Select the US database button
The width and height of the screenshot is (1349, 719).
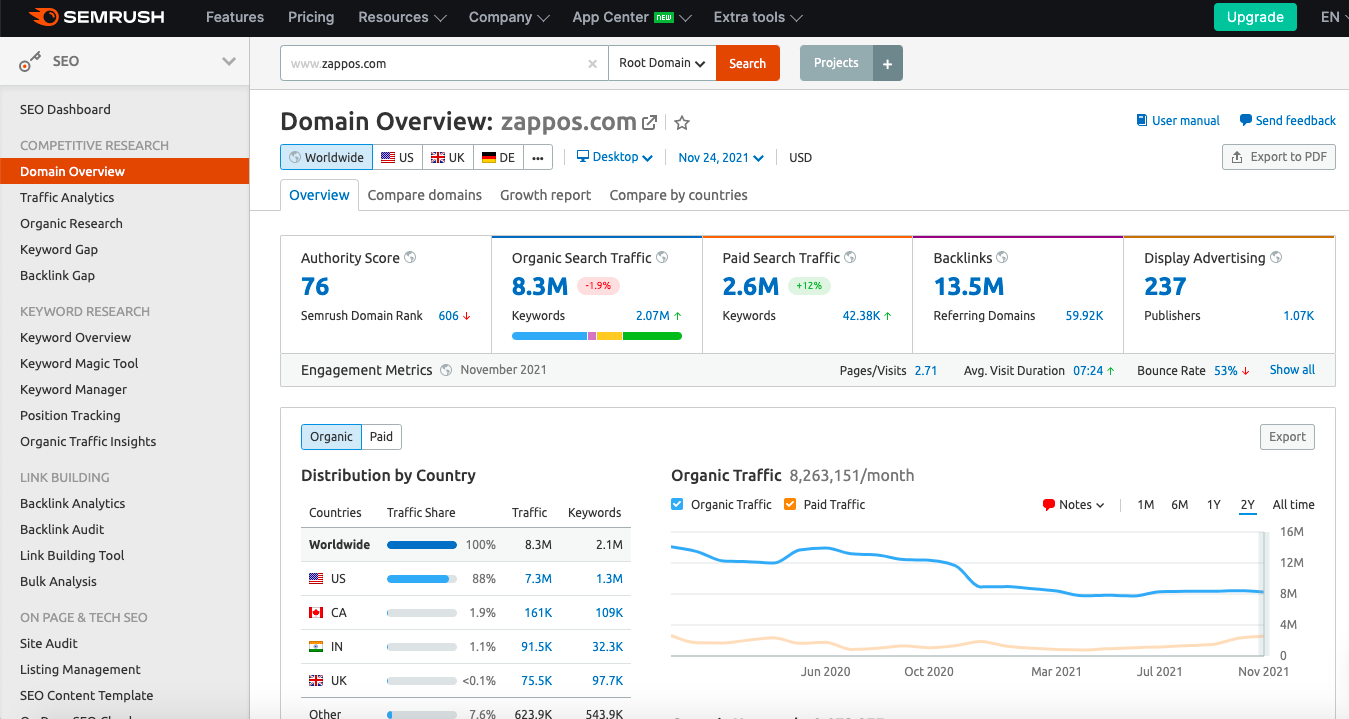click(398, 157)
